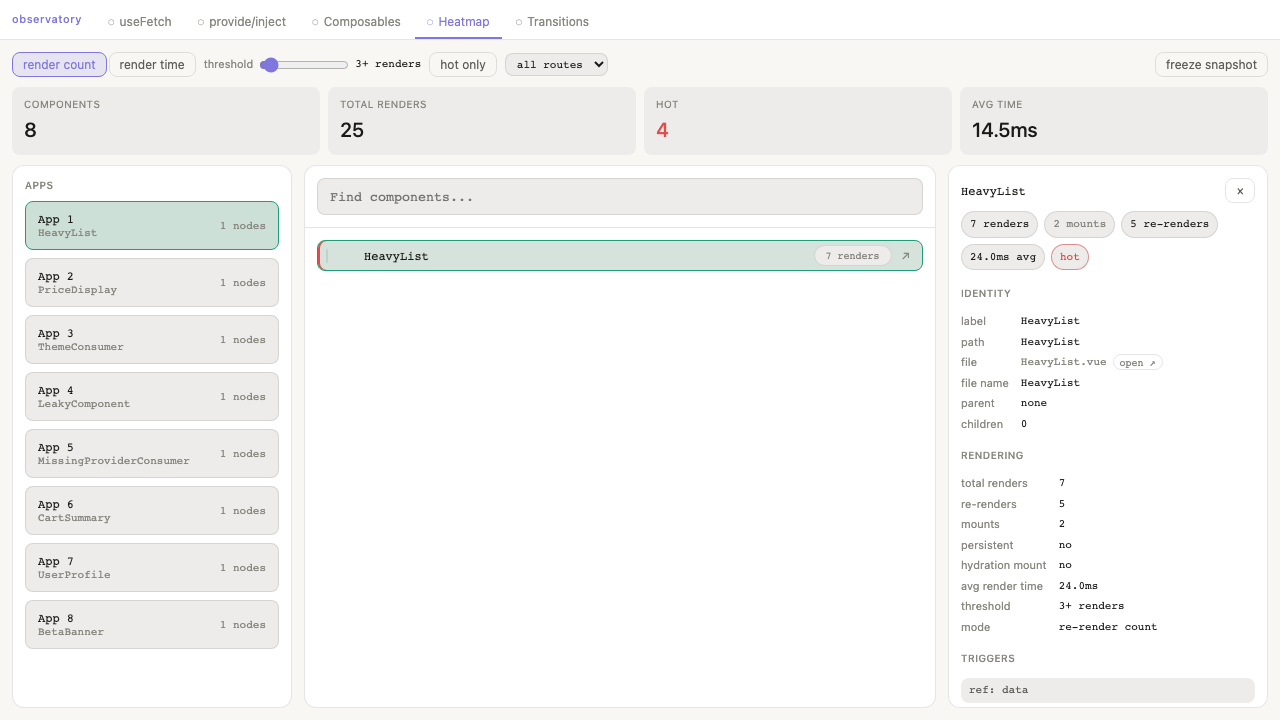This screenshot has width=1280, height=720.
Task: Open the all routes dropdown
Action: [556, 65]
